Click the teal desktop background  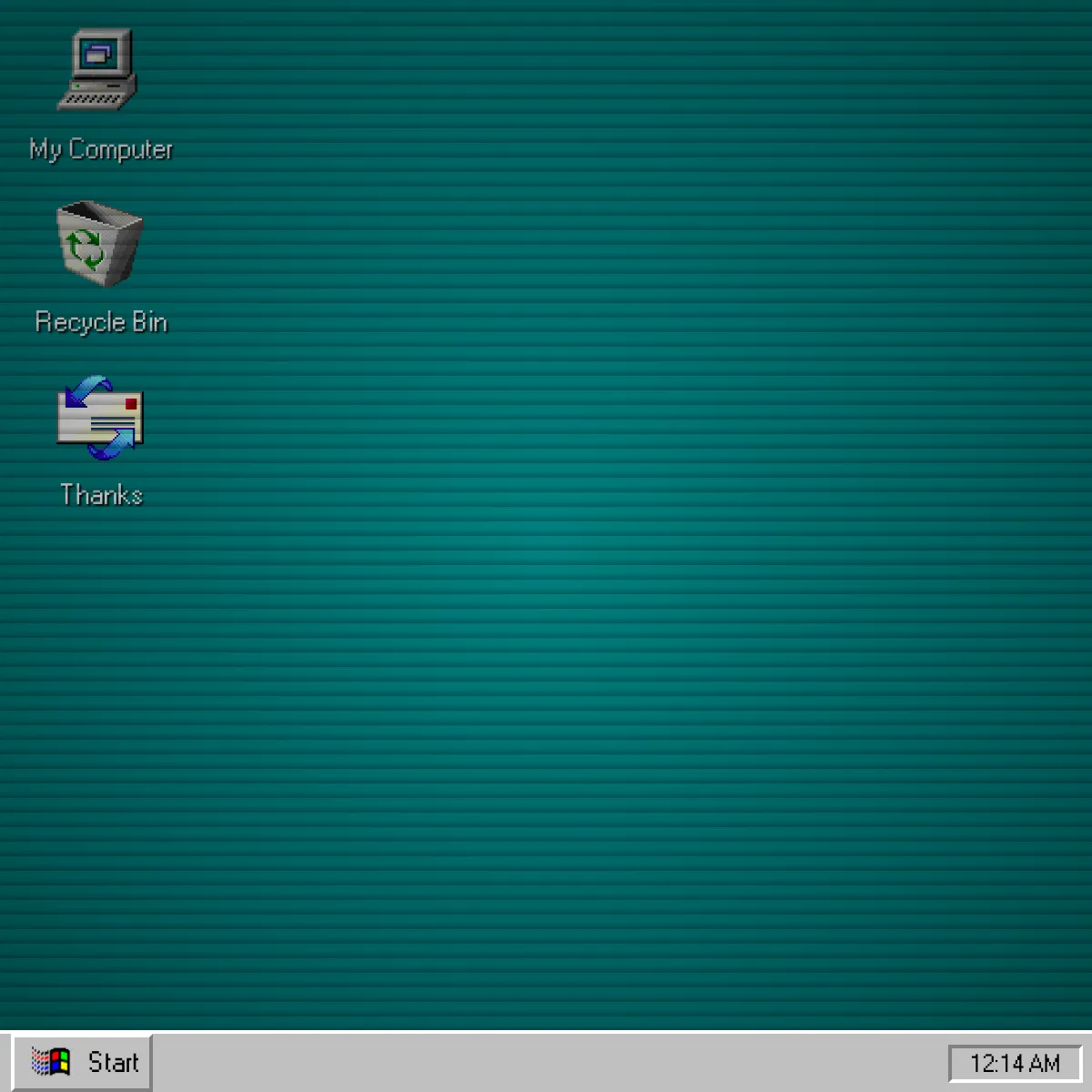click(546, 637)
